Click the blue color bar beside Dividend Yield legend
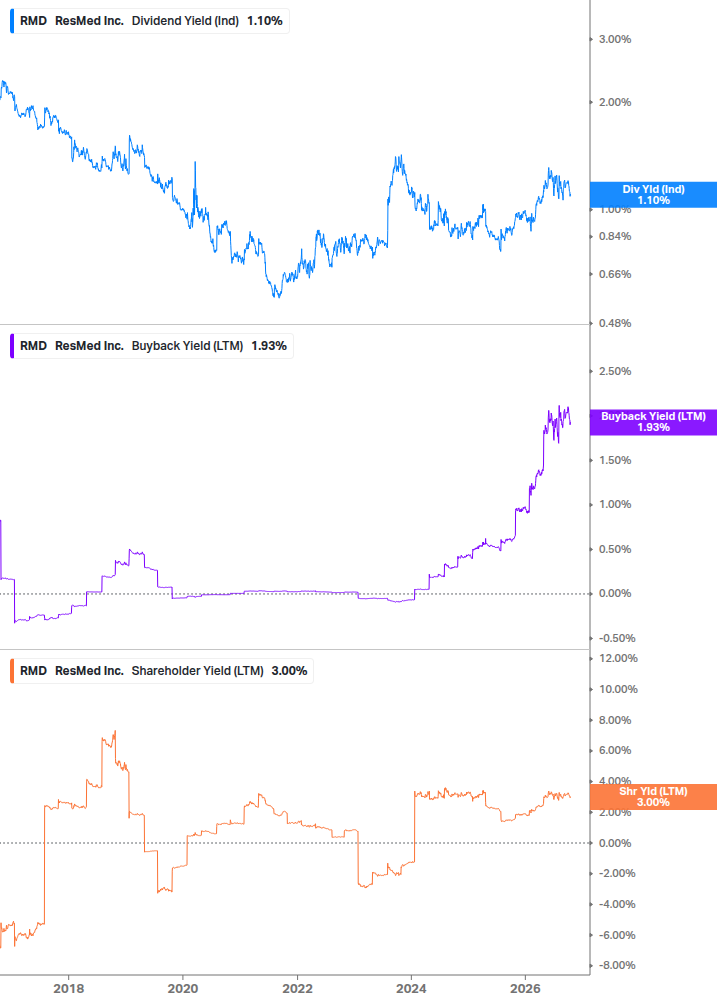The height and width of the screenshot is (1005, 717). coord(12,21)
